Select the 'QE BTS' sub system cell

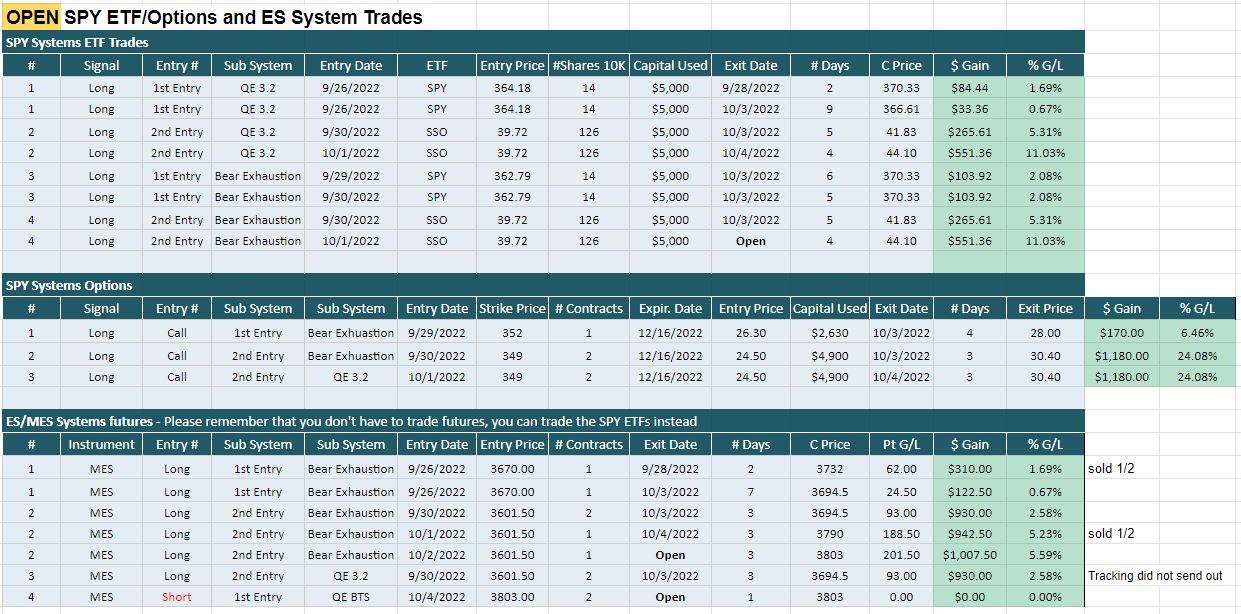[x=351, y=597]
